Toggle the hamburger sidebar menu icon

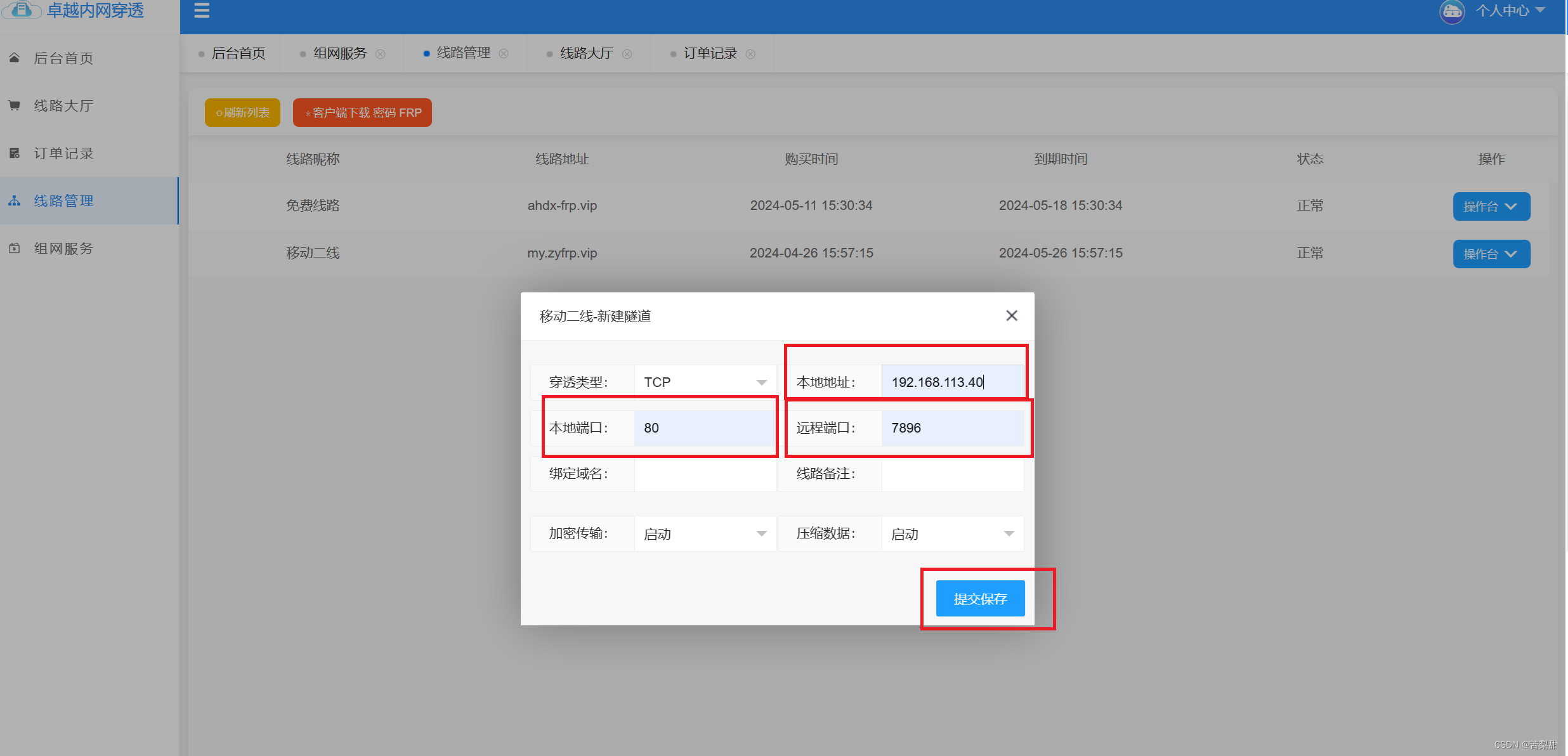click(x=202, y=10)
